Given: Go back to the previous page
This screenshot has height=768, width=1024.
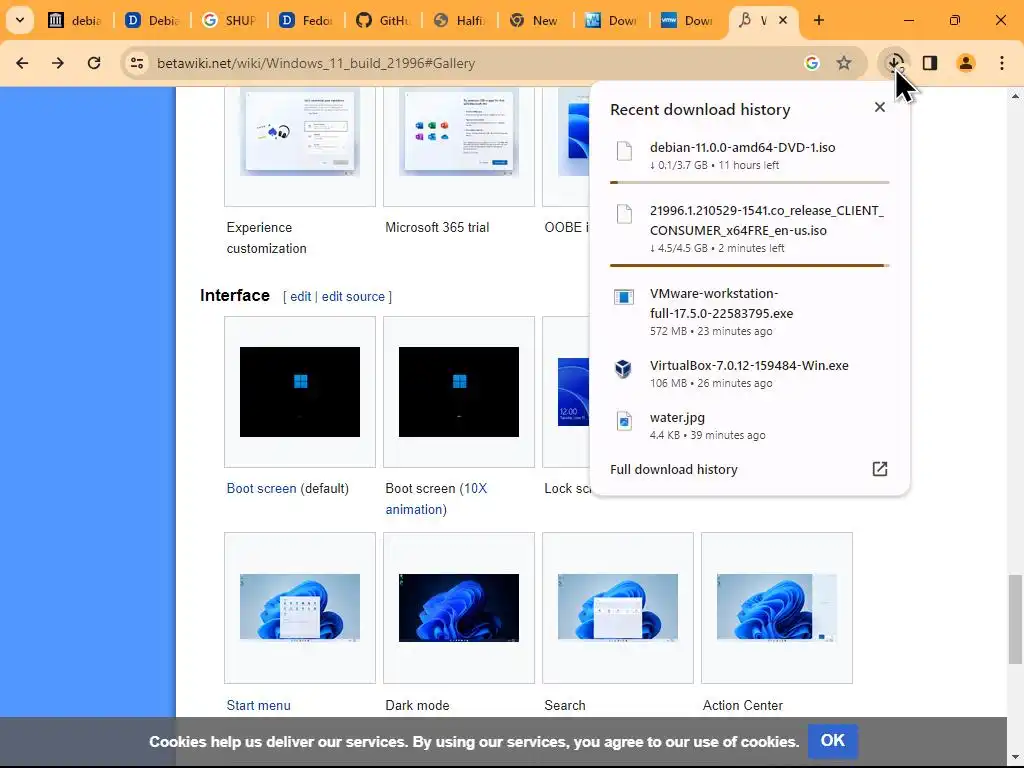Looking at the screenshot, I should 22,63.
